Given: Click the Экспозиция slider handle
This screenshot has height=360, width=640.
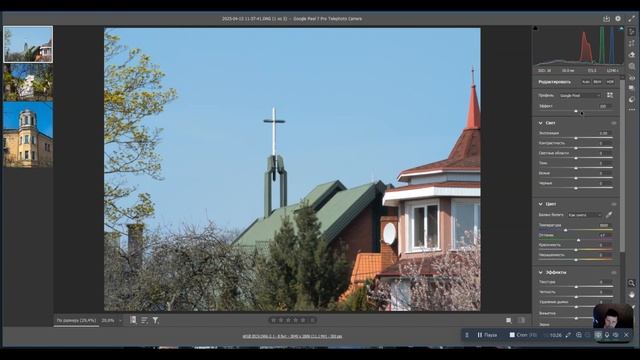Looking at the screenshot, I should (x=576, y=138).
